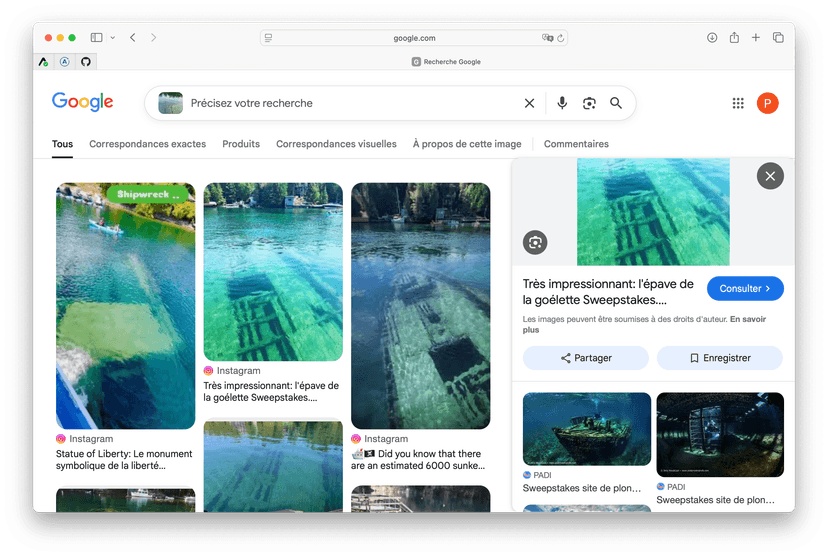
Task: Click the Google Lens camera search icon
Action: point(589,103)
